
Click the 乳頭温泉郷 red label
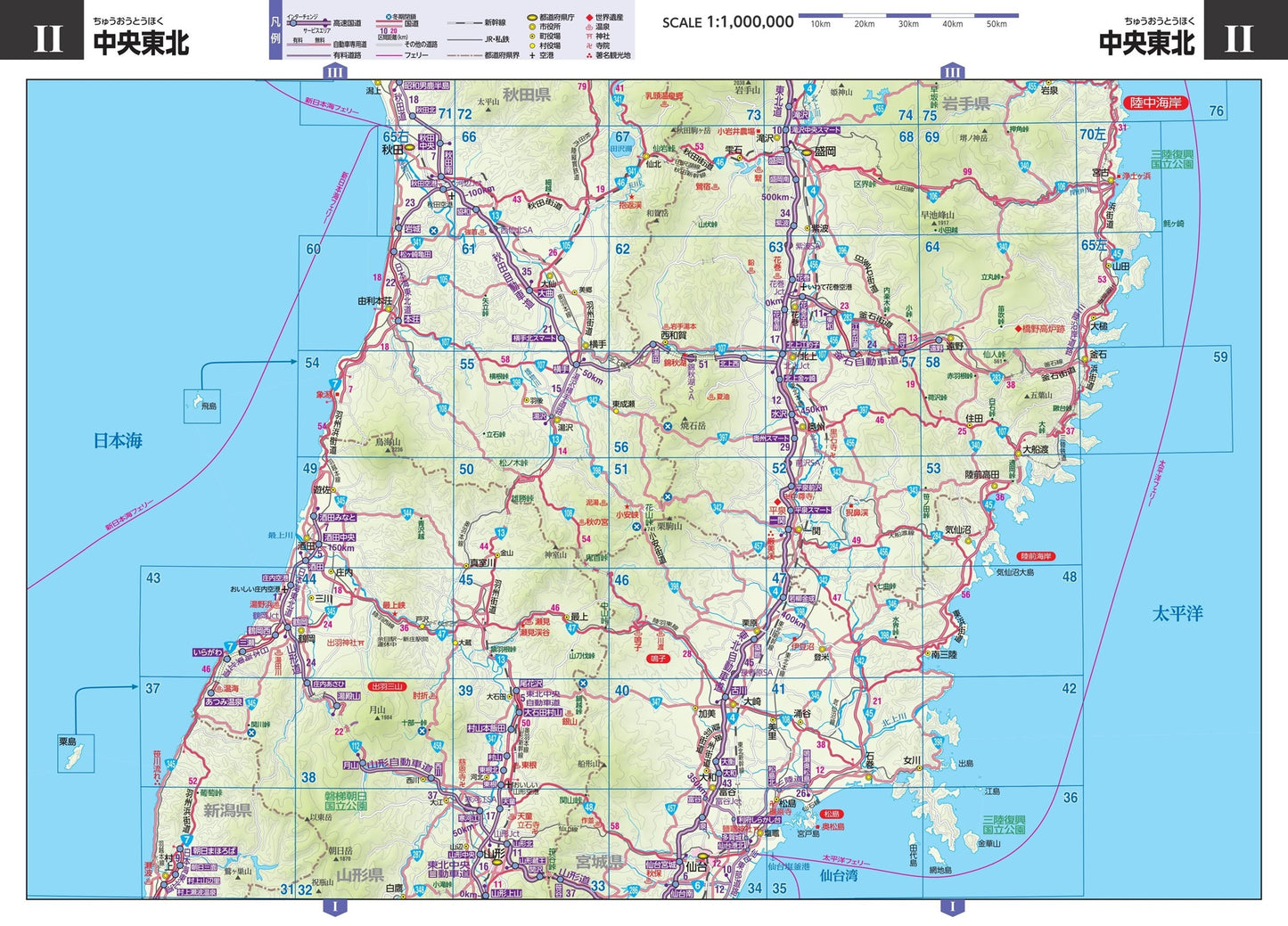[663, 95]
